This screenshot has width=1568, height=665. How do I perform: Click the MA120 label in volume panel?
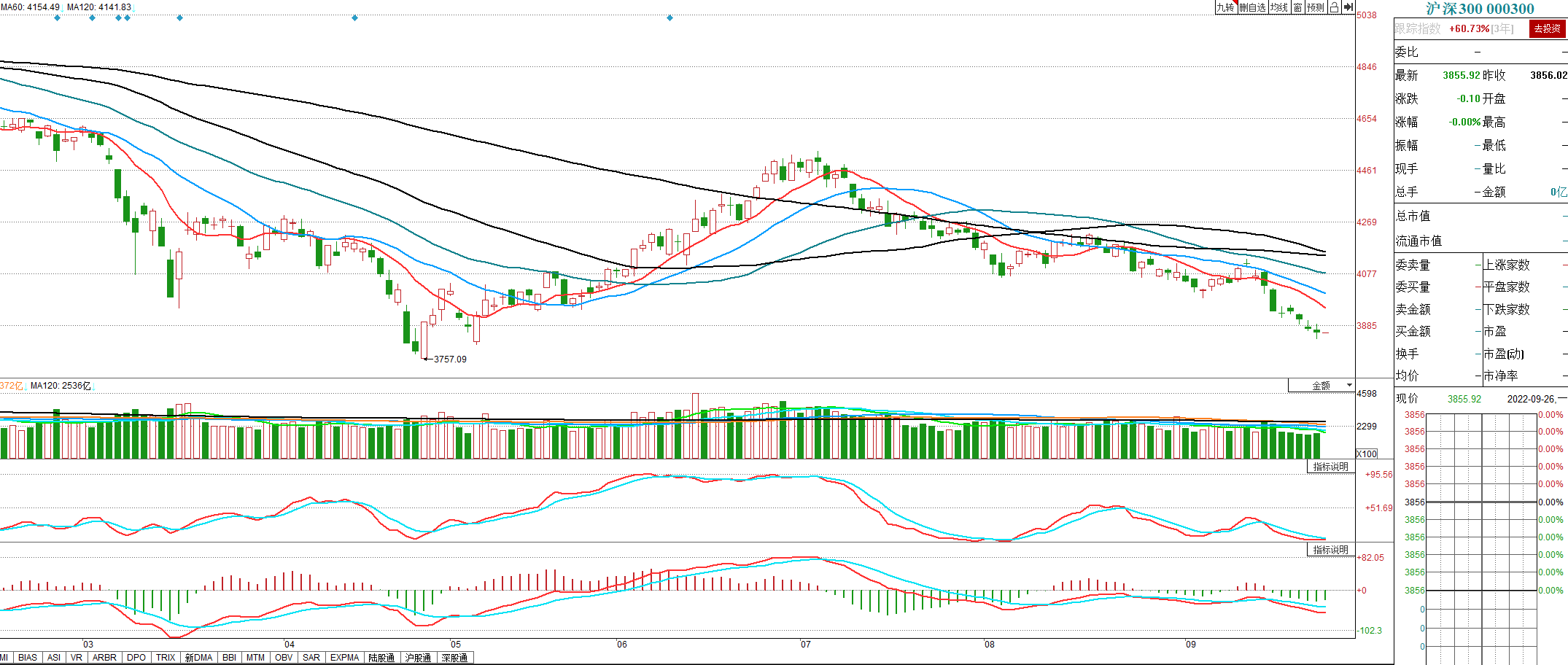61,386
